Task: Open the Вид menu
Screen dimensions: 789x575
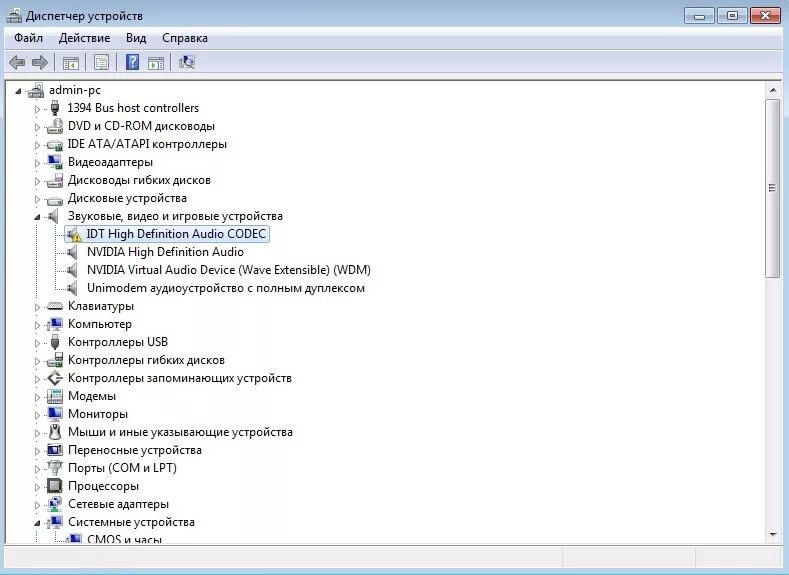Action: point(136,38)
